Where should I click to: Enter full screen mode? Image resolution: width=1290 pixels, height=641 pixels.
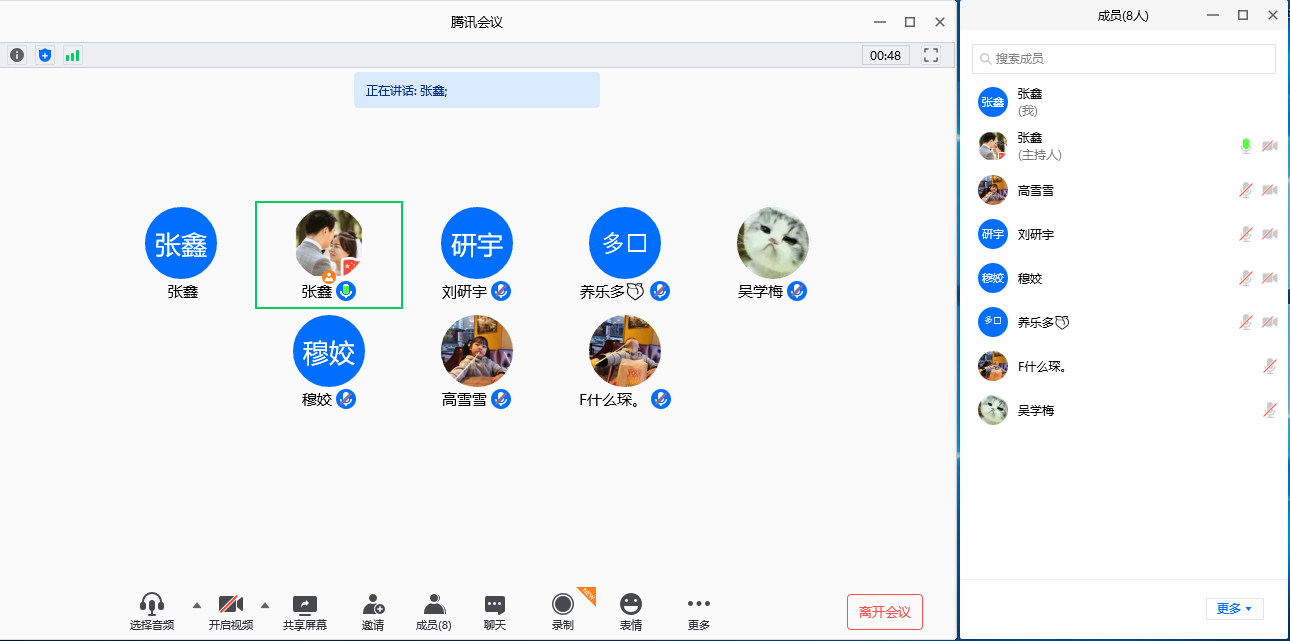coord(931,55)
